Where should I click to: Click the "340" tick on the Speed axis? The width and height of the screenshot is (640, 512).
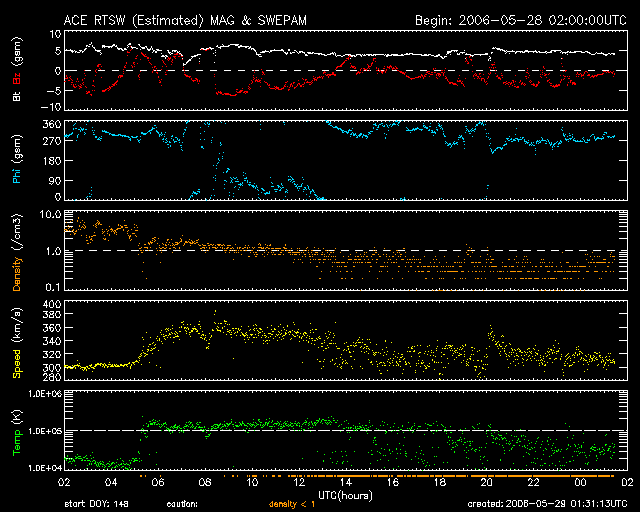coord(52,341)
